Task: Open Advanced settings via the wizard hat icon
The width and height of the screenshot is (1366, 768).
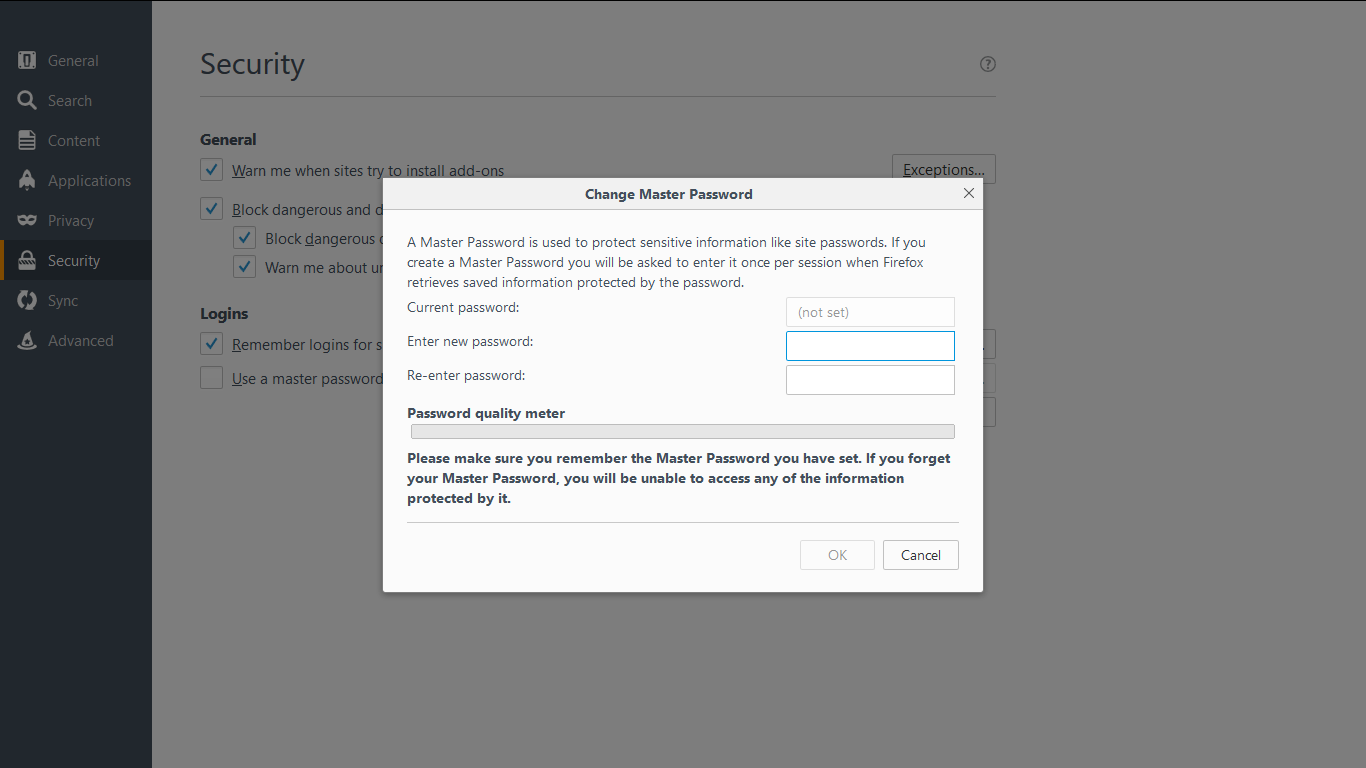Action: point(26,340)
